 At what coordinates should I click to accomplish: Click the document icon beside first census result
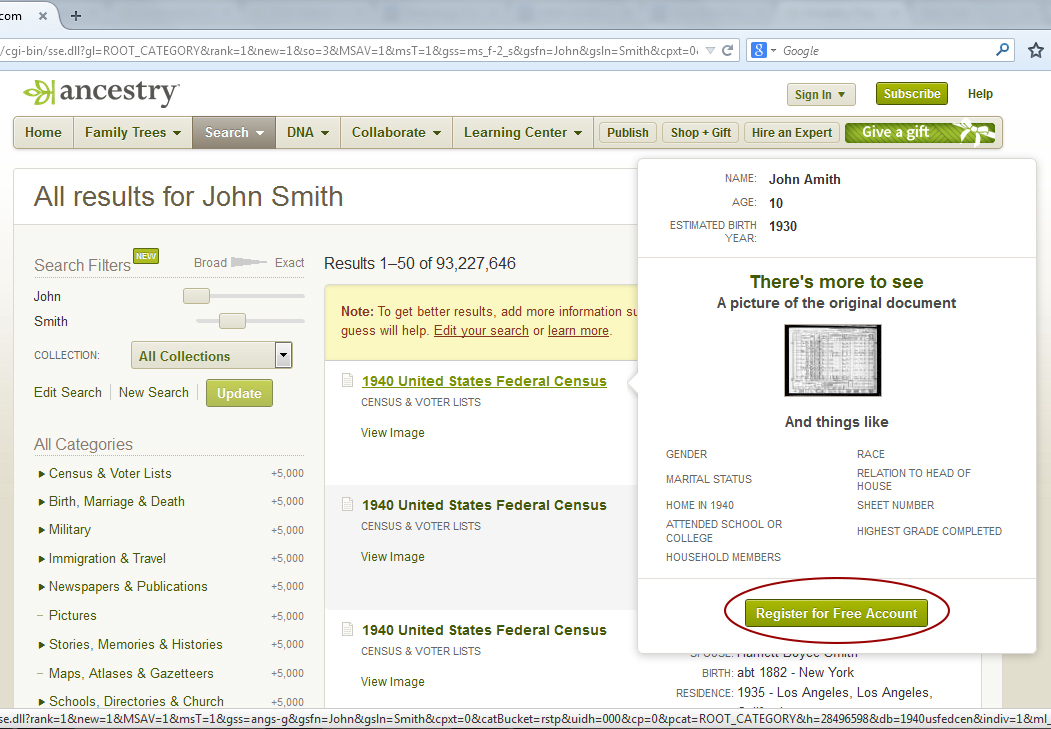click(346, 381)
